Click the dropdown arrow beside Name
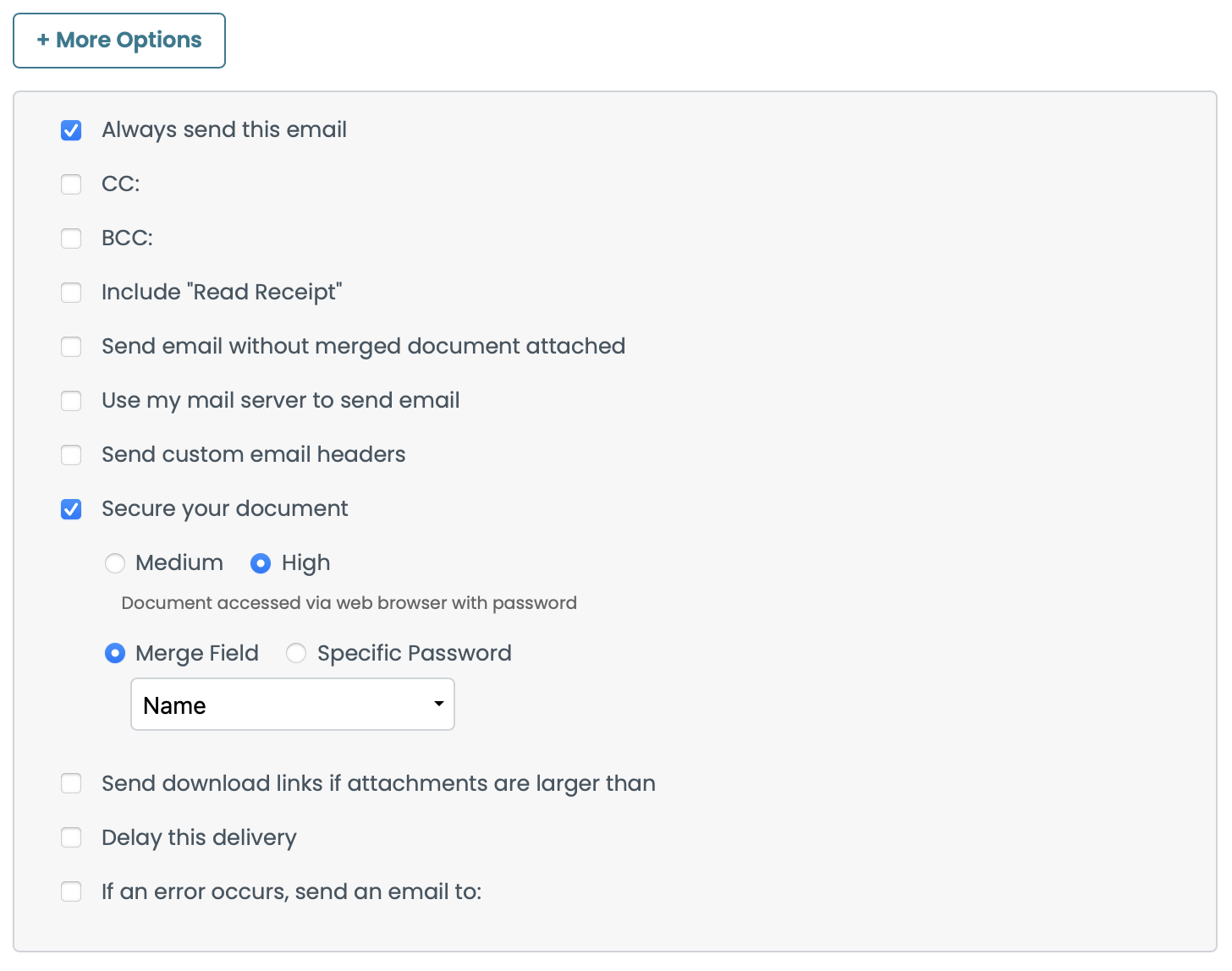 coord(438,705)
